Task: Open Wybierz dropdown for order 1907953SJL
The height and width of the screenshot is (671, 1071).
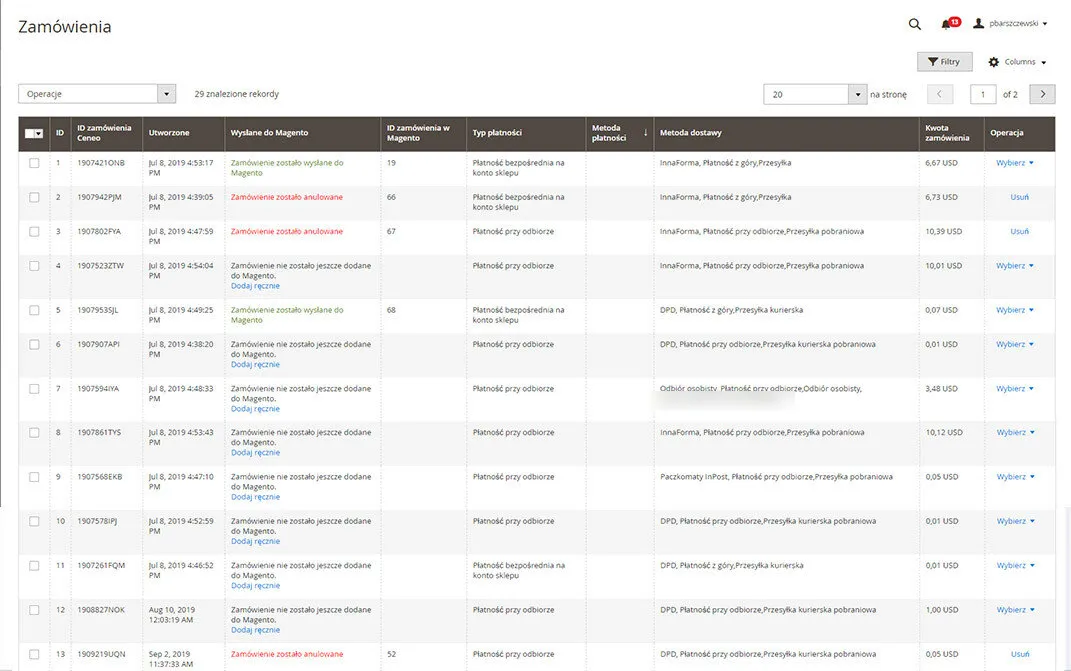Action: point(1015,310)
